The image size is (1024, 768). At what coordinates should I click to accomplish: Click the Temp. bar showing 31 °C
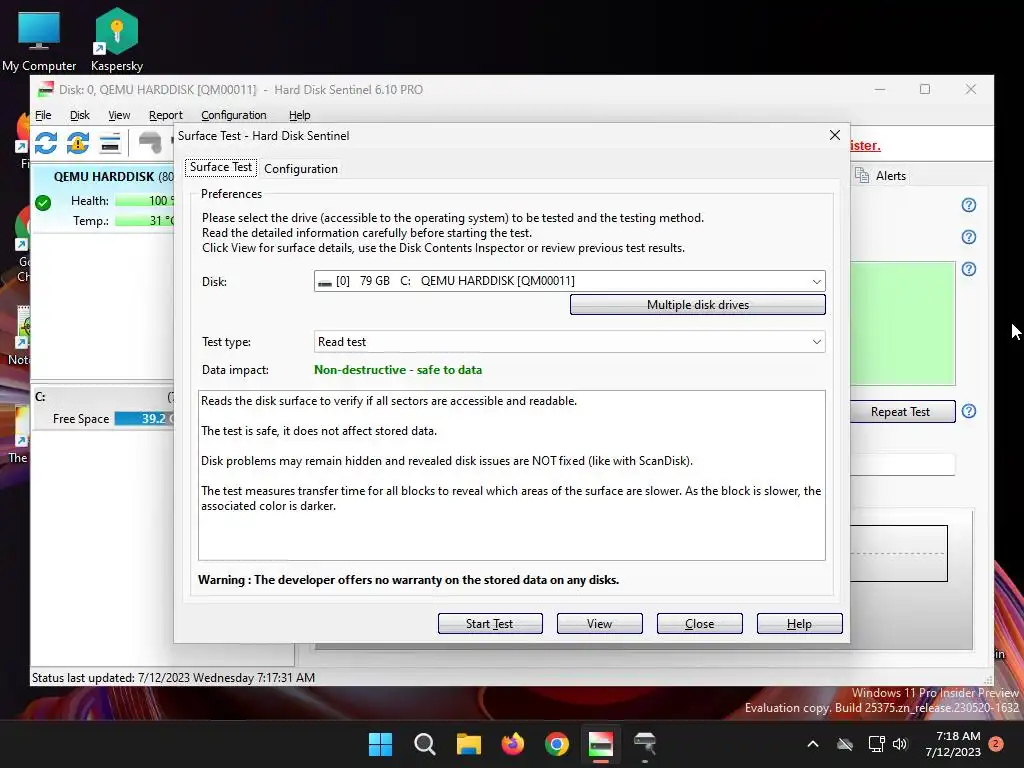coord(144,221)
